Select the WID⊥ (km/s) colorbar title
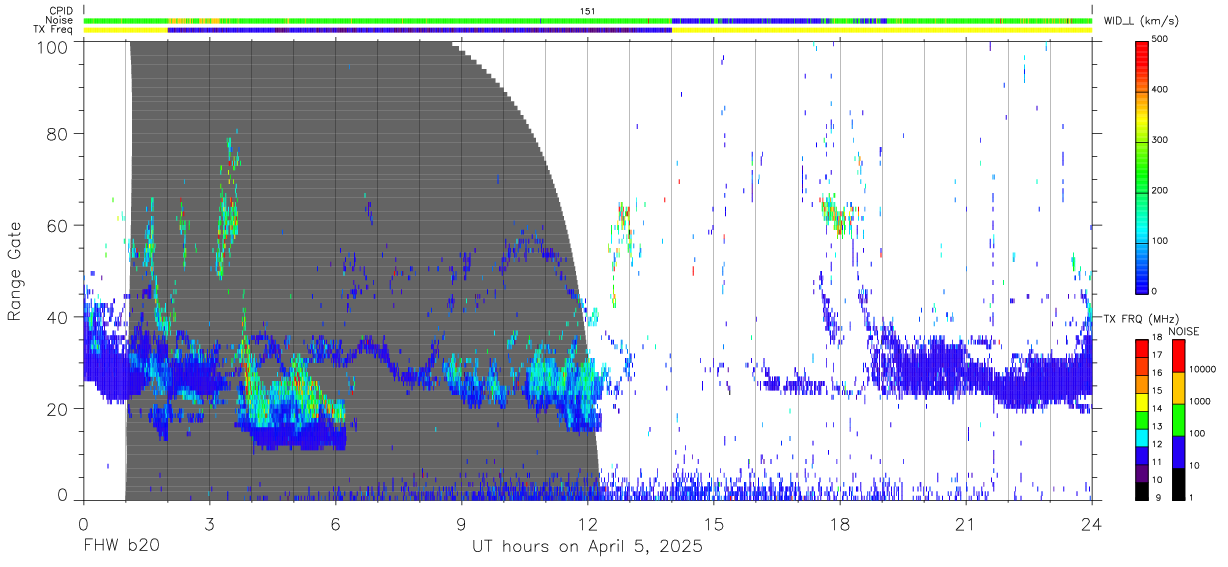Screen dimensions: 1228x567 click(x=1143, y=21)
